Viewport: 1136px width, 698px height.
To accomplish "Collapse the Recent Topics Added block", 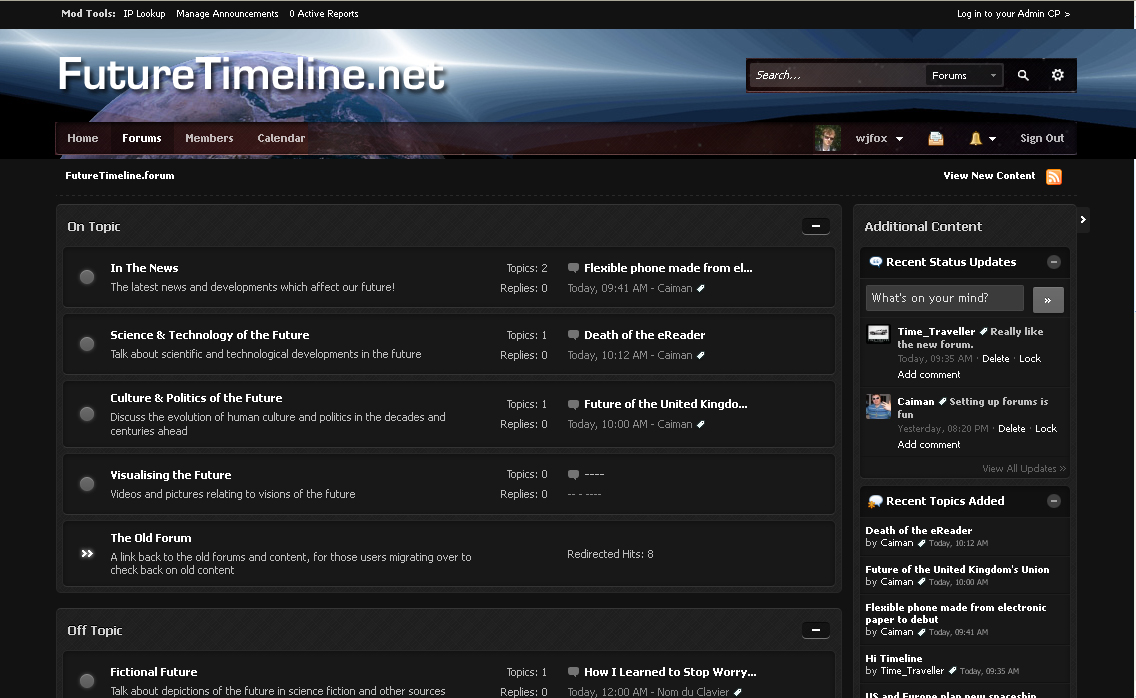I will tap(1054, 501).
